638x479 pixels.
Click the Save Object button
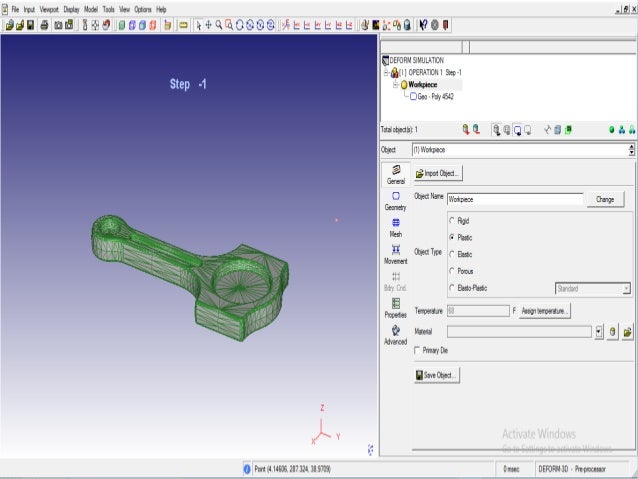437,375
